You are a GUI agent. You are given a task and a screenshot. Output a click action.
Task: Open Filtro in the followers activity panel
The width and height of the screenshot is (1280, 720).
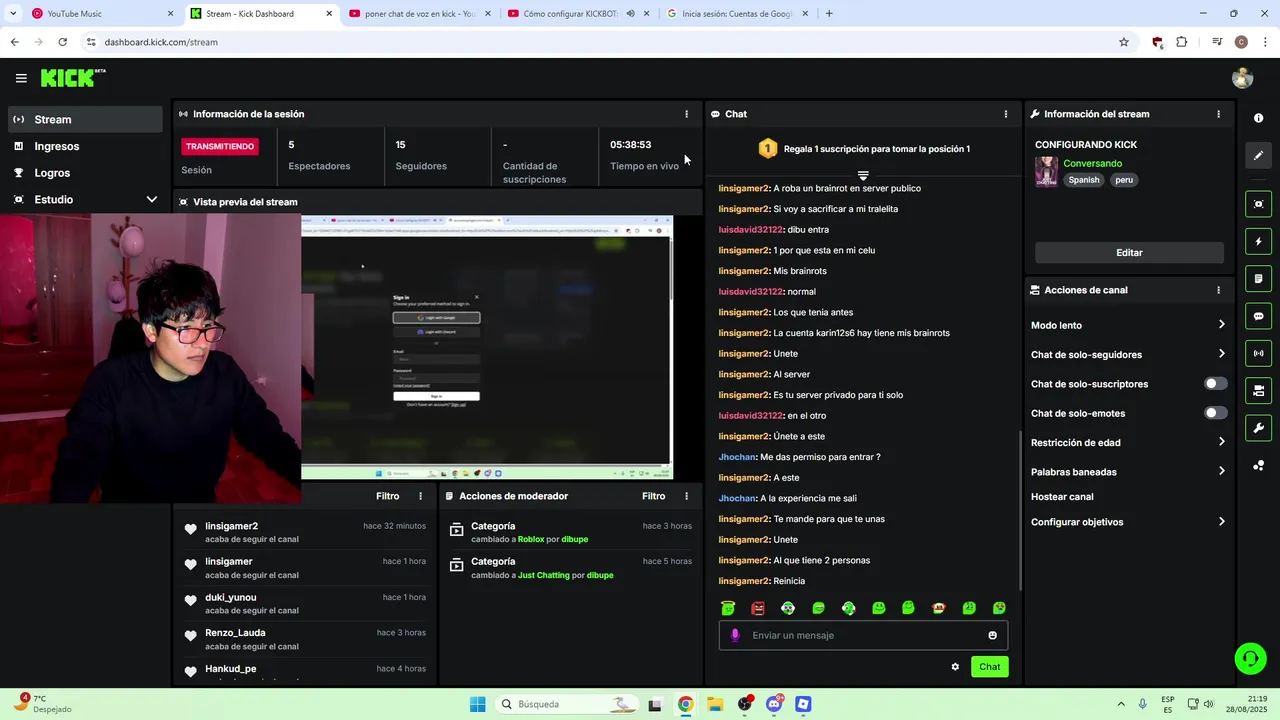(x=387, y=496)
